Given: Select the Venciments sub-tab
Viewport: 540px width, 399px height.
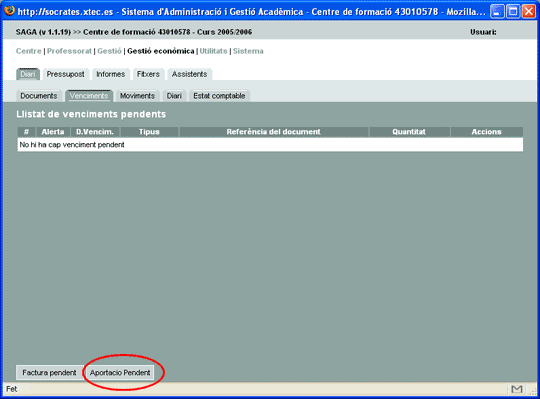Looking at the screenshot, I should (x=89, y=96).
